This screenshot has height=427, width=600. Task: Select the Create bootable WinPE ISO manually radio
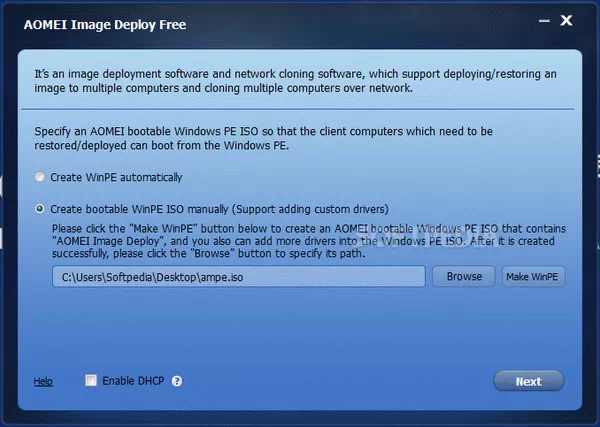pyautogui.click(x=40, y=209)
